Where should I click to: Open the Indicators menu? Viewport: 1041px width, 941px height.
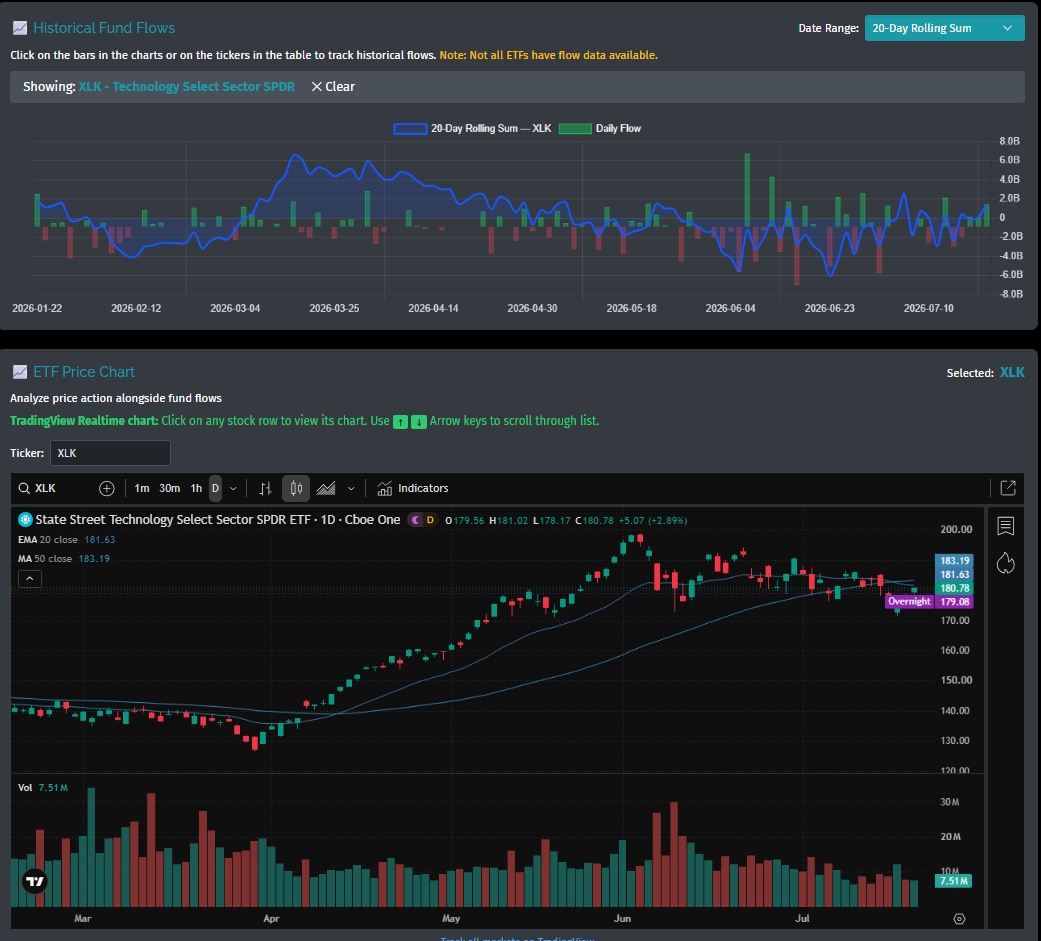[x=412, y=489]
